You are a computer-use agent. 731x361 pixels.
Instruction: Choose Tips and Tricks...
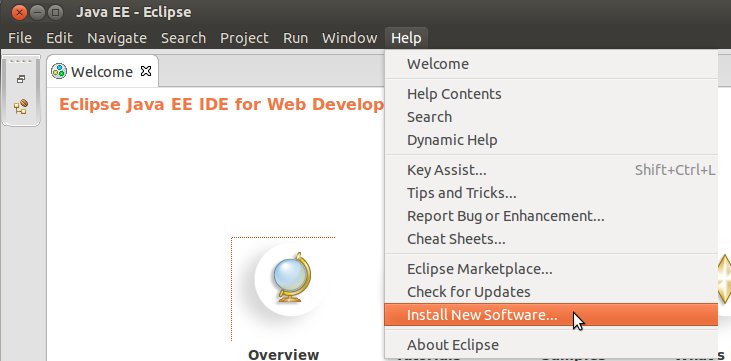[x=551, y=193]
